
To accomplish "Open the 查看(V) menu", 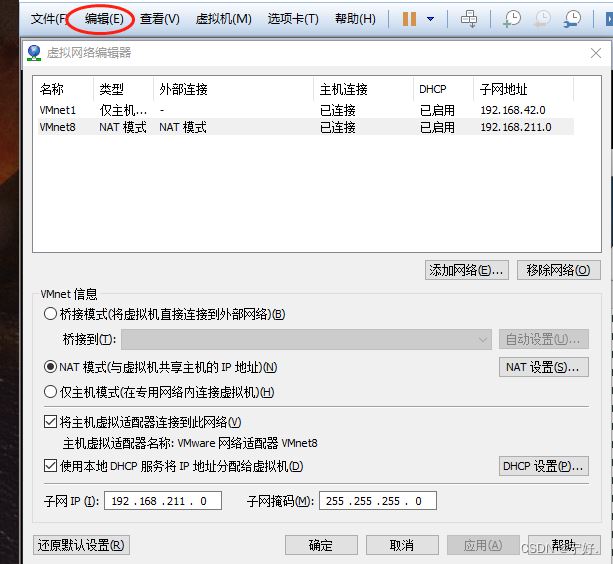I will [160, 18].
